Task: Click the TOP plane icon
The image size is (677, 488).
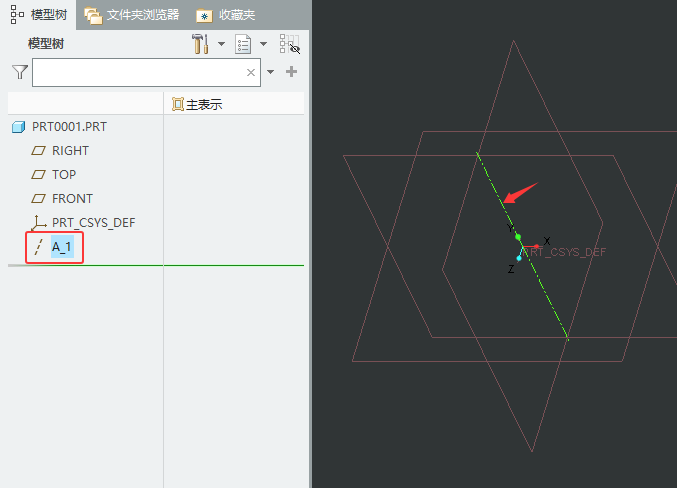Action: 38,174
